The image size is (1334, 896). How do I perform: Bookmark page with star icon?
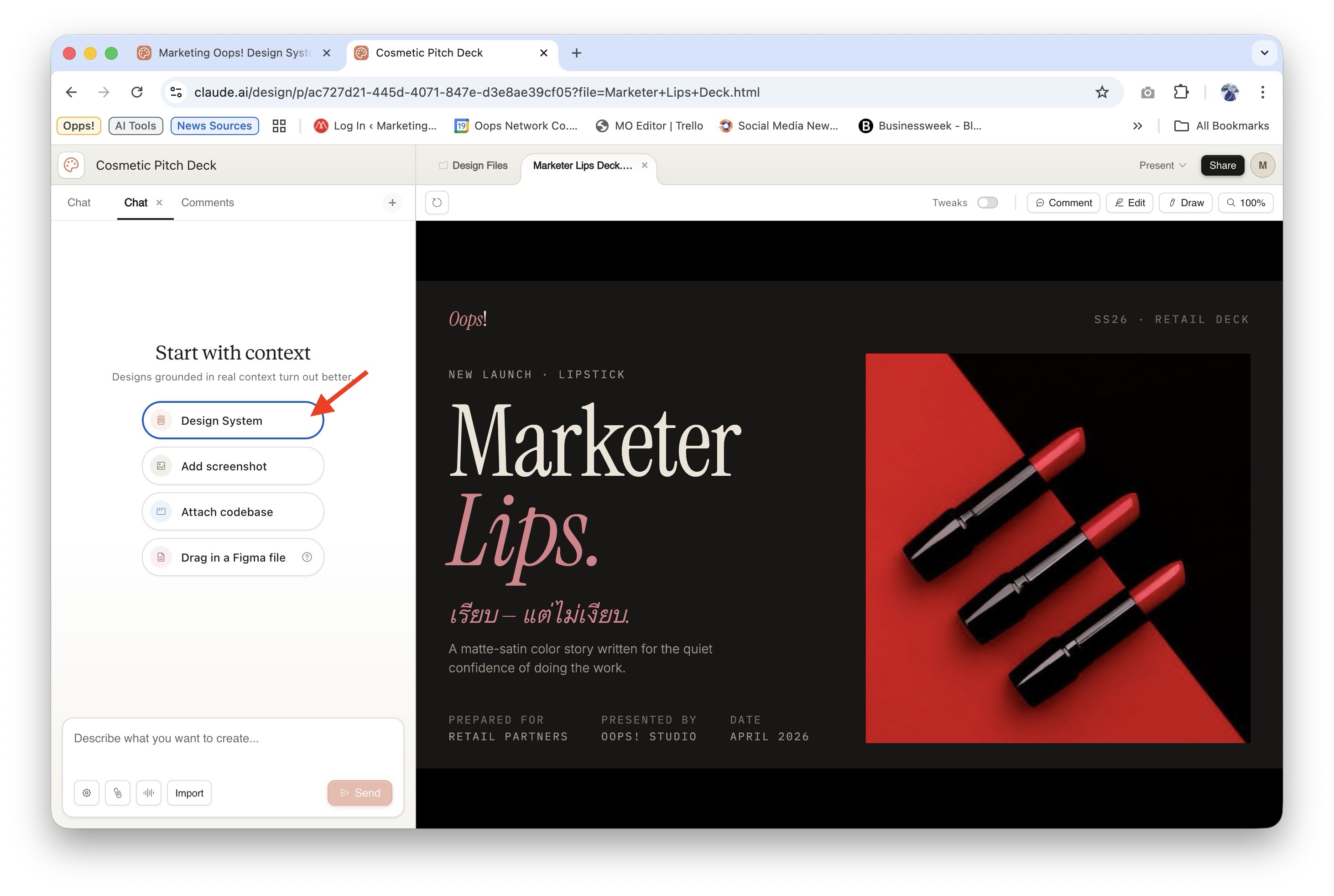click(x=1101, y=92)
